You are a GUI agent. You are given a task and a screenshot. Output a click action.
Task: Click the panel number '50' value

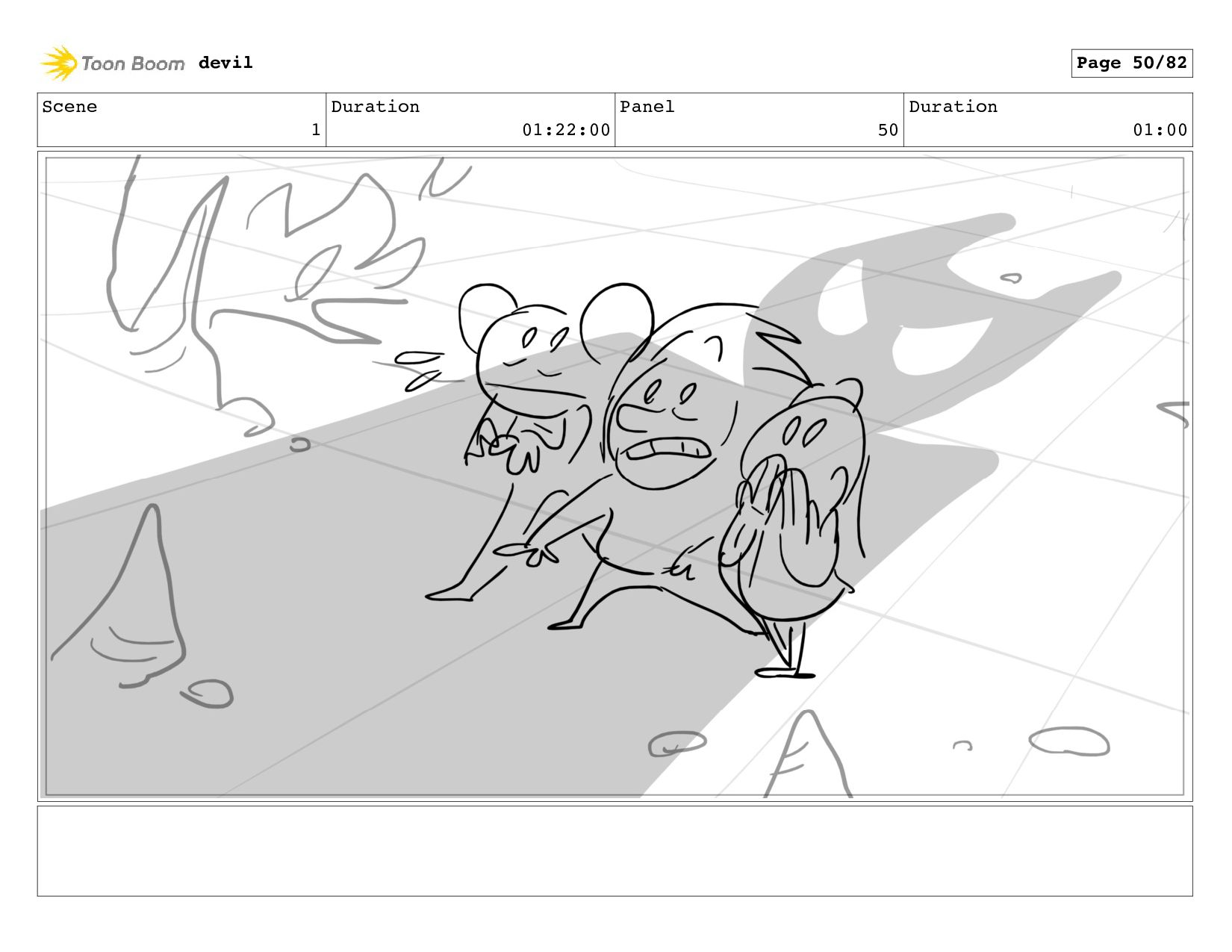click(888, 130)
